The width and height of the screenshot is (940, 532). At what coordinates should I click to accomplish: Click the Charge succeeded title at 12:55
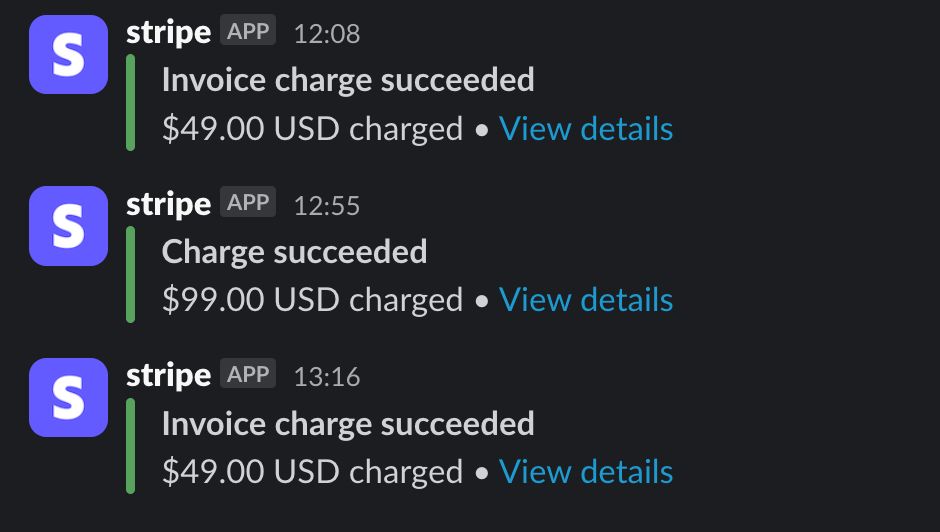294,252
